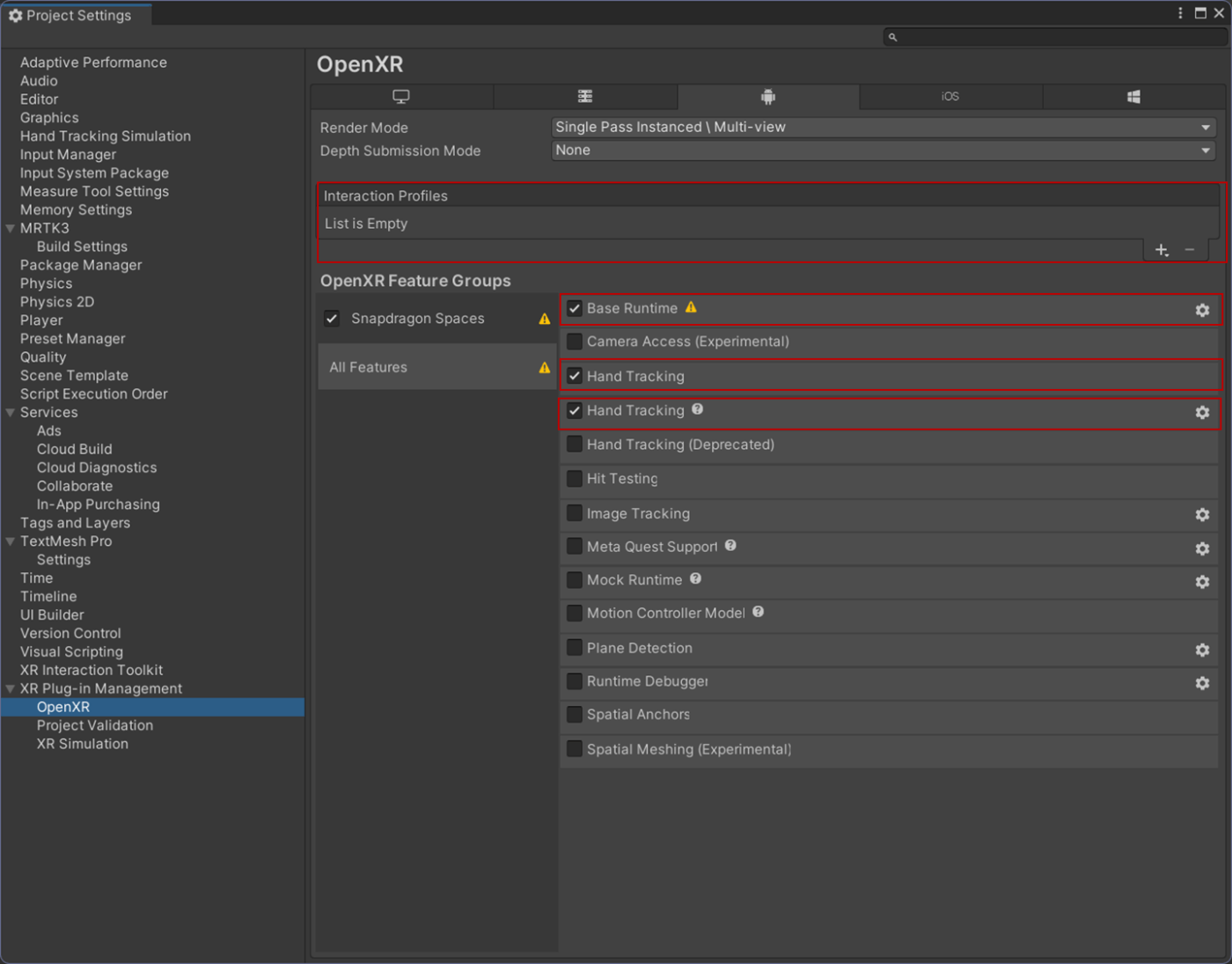Select the All Features group

(436, 367)
